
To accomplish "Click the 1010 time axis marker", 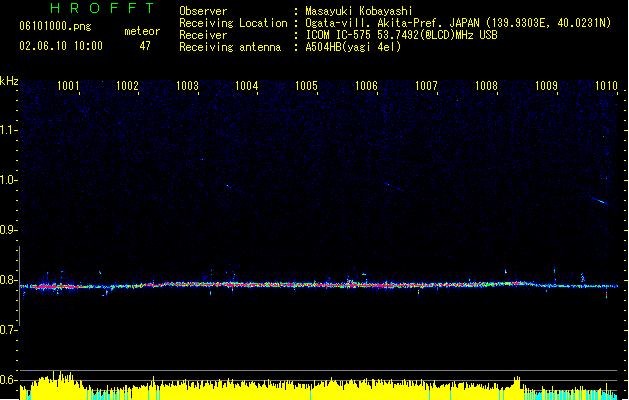I will point(606,86).
